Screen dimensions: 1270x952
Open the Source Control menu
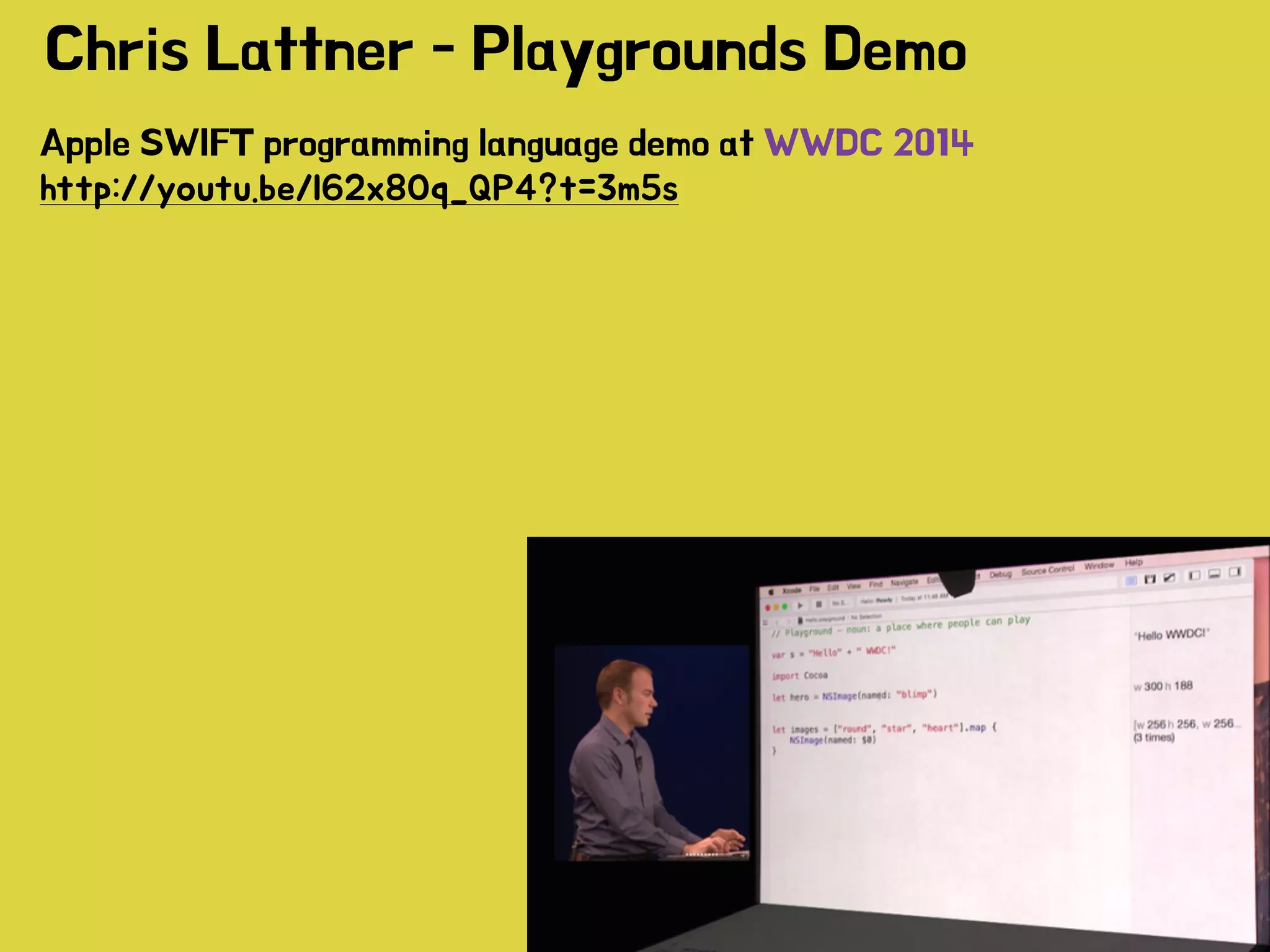coord(1047,570)
